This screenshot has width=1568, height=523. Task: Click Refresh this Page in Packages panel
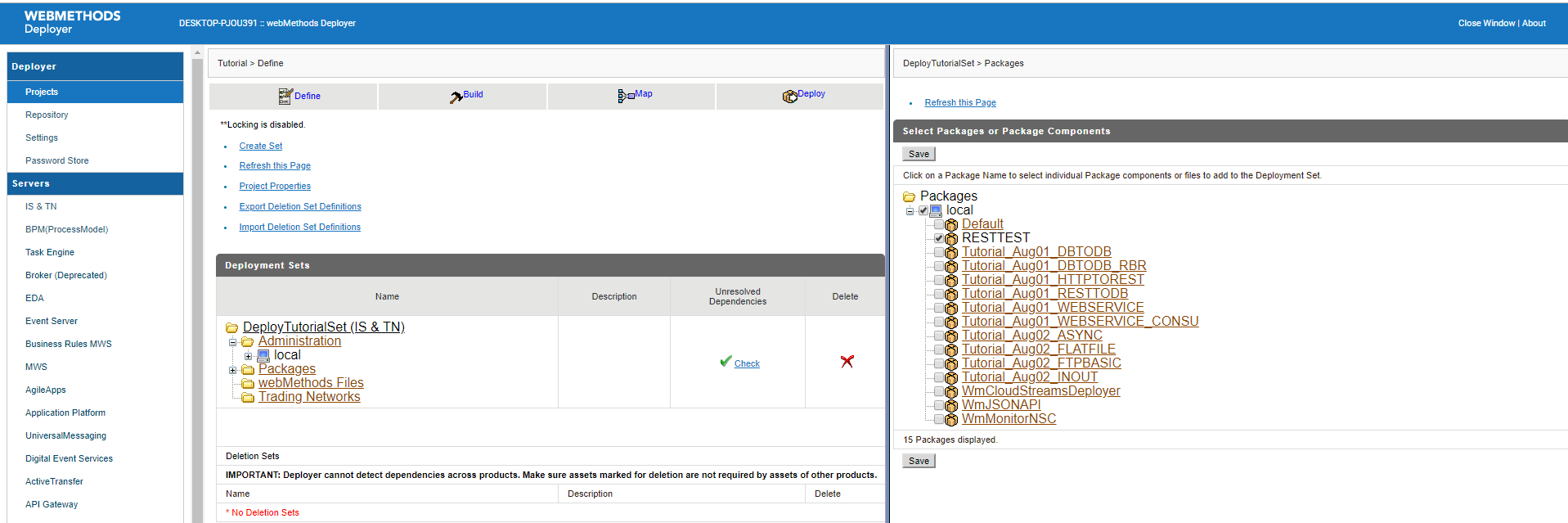pos(960,102)
